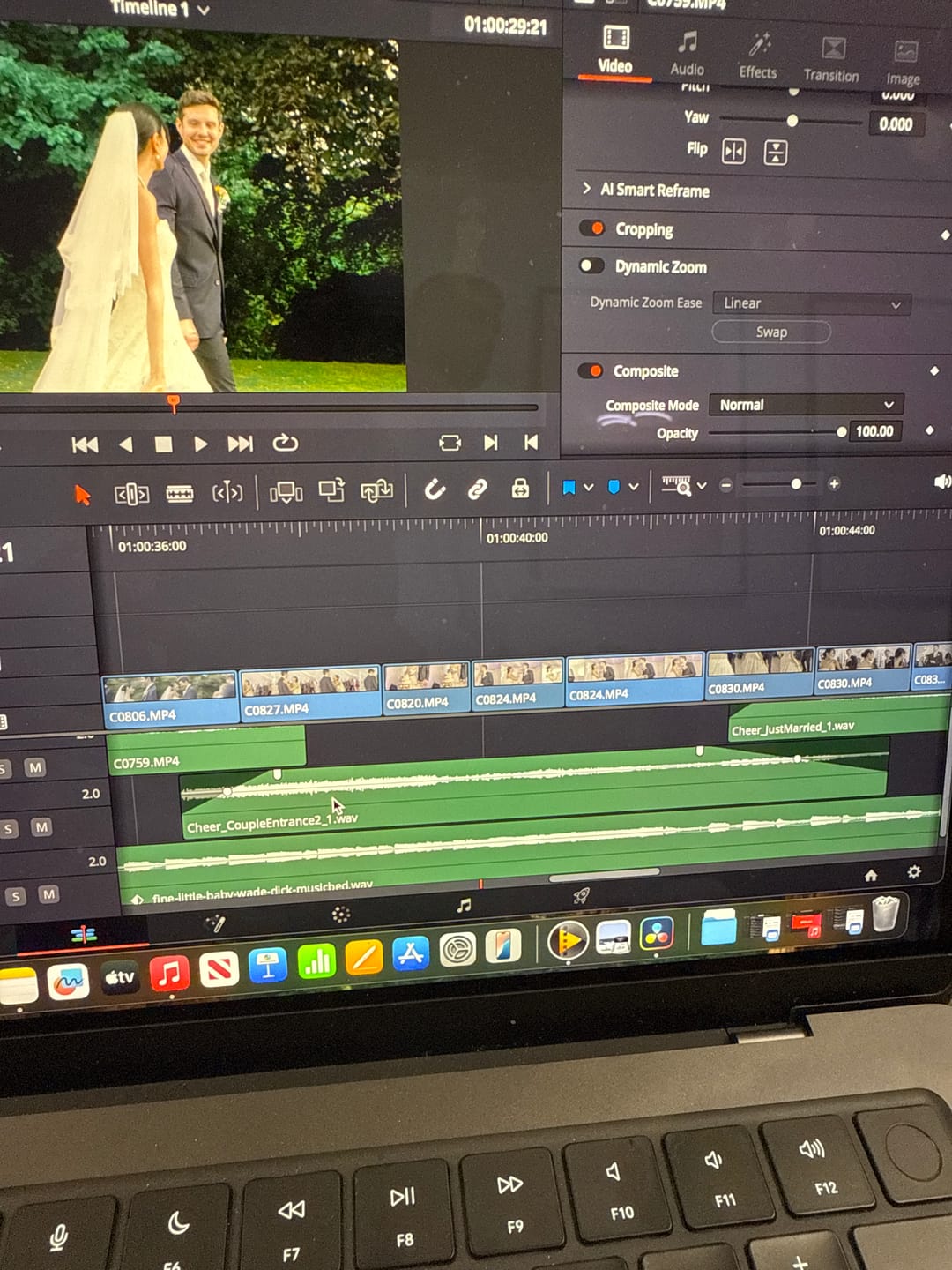Screen dimensions: 952x1270
Task: Switch to the Fairlight page tab
Action: click(x=464, y=905)
